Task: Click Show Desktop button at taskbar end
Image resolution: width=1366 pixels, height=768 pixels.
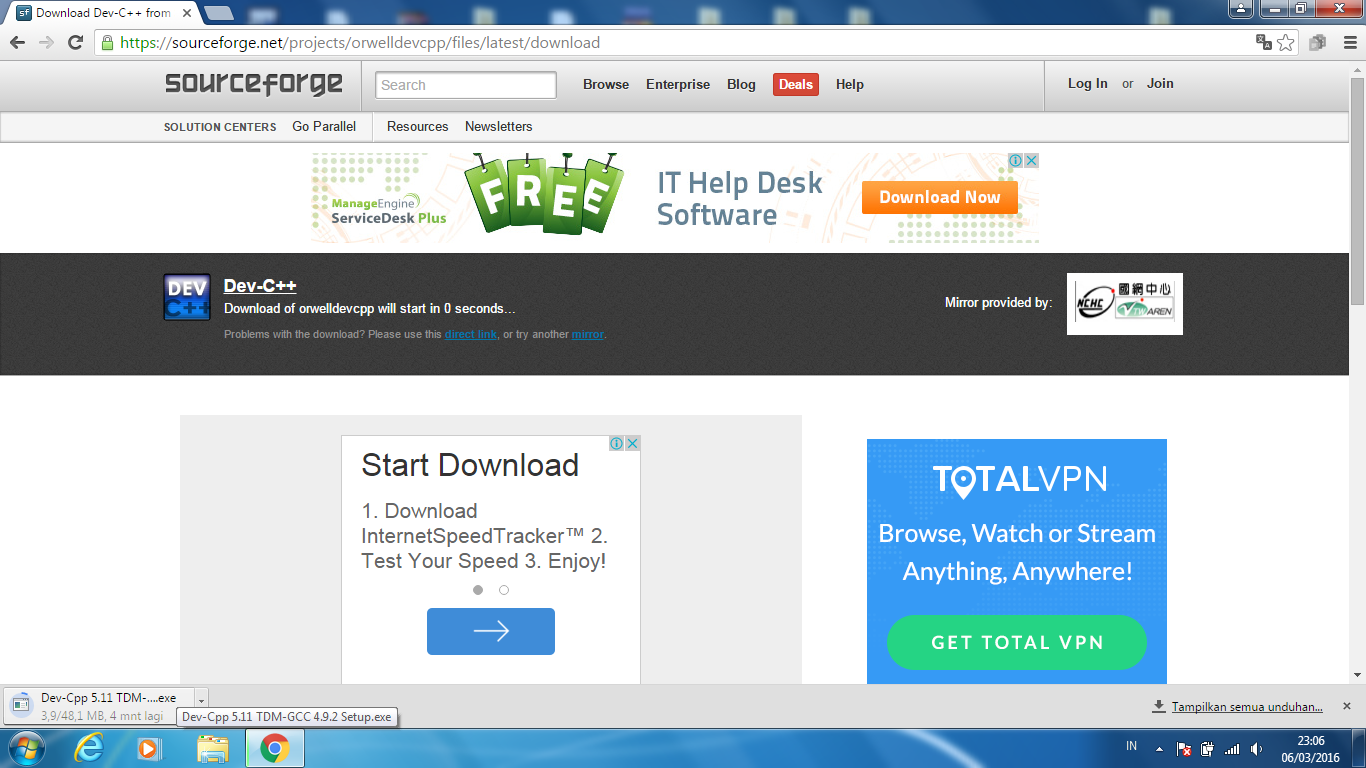Action: [x=1359, y=748]
